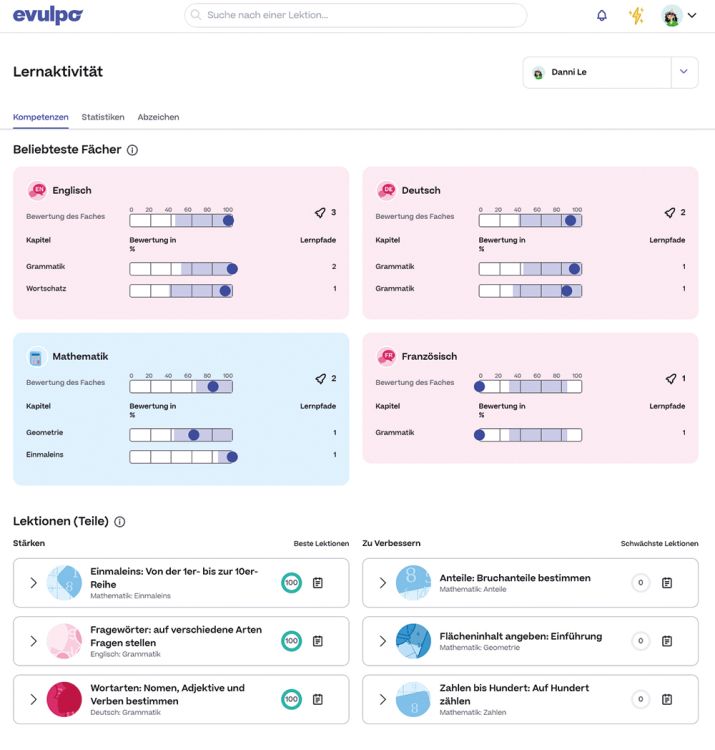Click the Englisch Grammatik rating slider
Image resolution: width=715 pixels, height=750 pixels.
[182, 269]
